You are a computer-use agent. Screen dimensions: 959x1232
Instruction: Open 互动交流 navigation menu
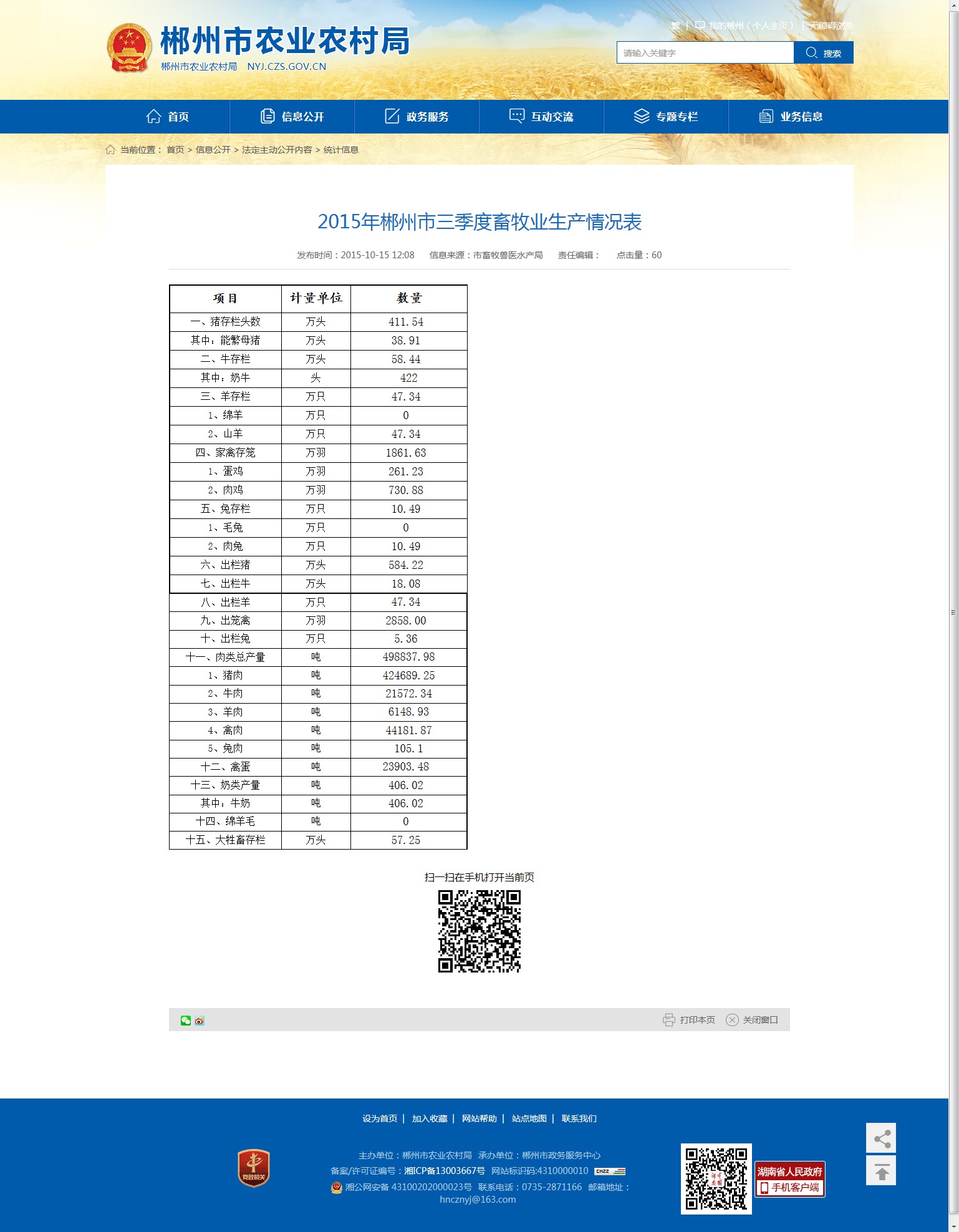pos(541,117)
